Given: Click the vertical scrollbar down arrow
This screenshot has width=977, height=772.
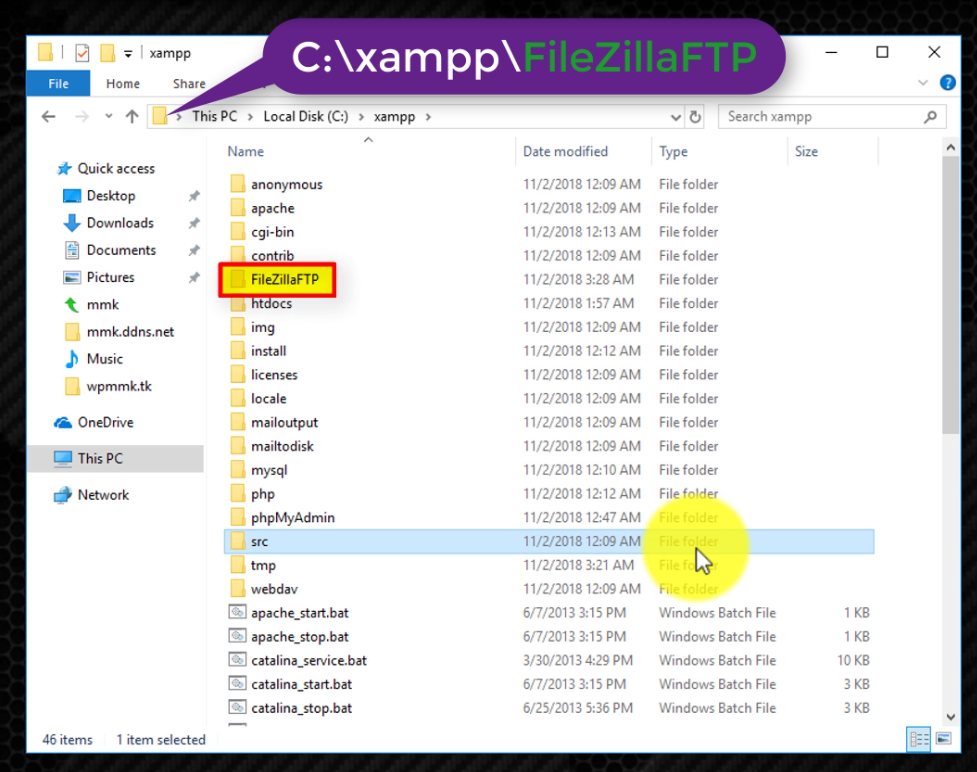Looking at the screenshot, I should pos(950,717).
